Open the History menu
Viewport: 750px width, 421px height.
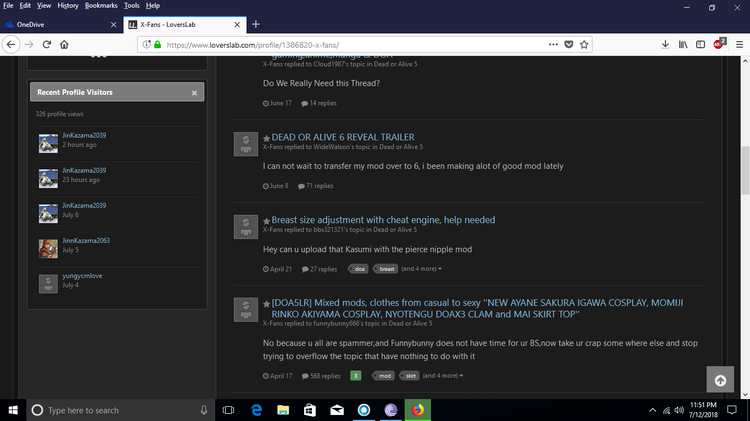pos(68,6)
